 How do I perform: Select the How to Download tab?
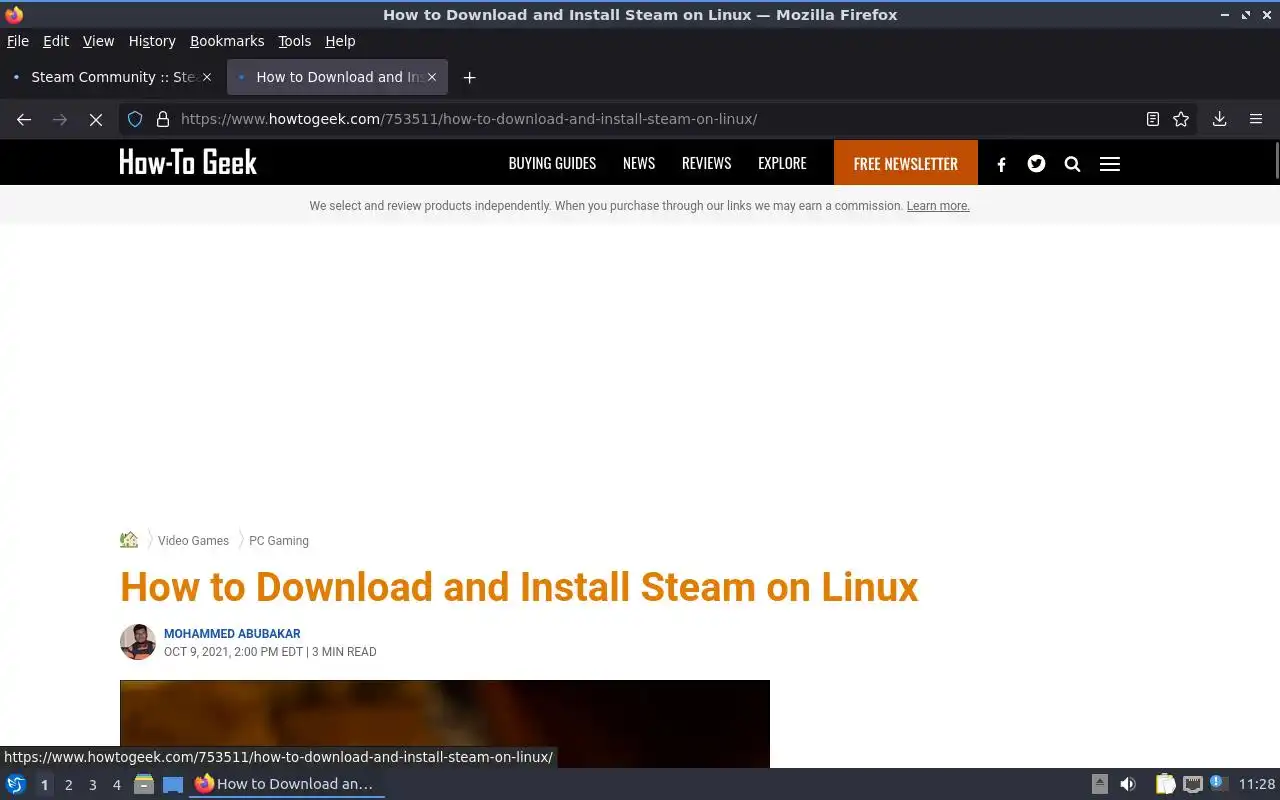[337, 77]
